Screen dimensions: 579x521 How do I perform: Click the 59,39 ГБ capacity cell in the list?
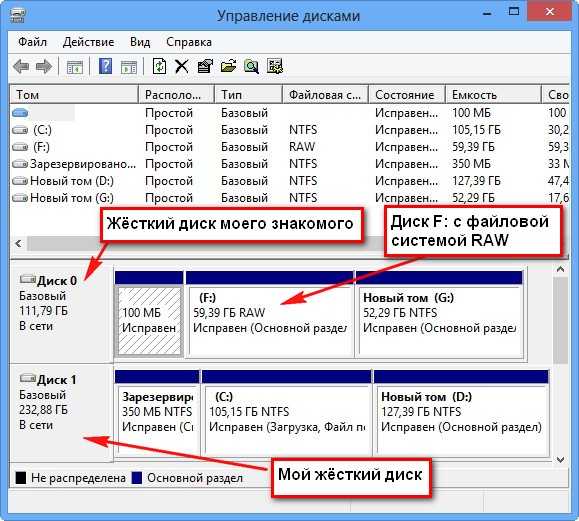pyautogui.click(x=473, y=147)
